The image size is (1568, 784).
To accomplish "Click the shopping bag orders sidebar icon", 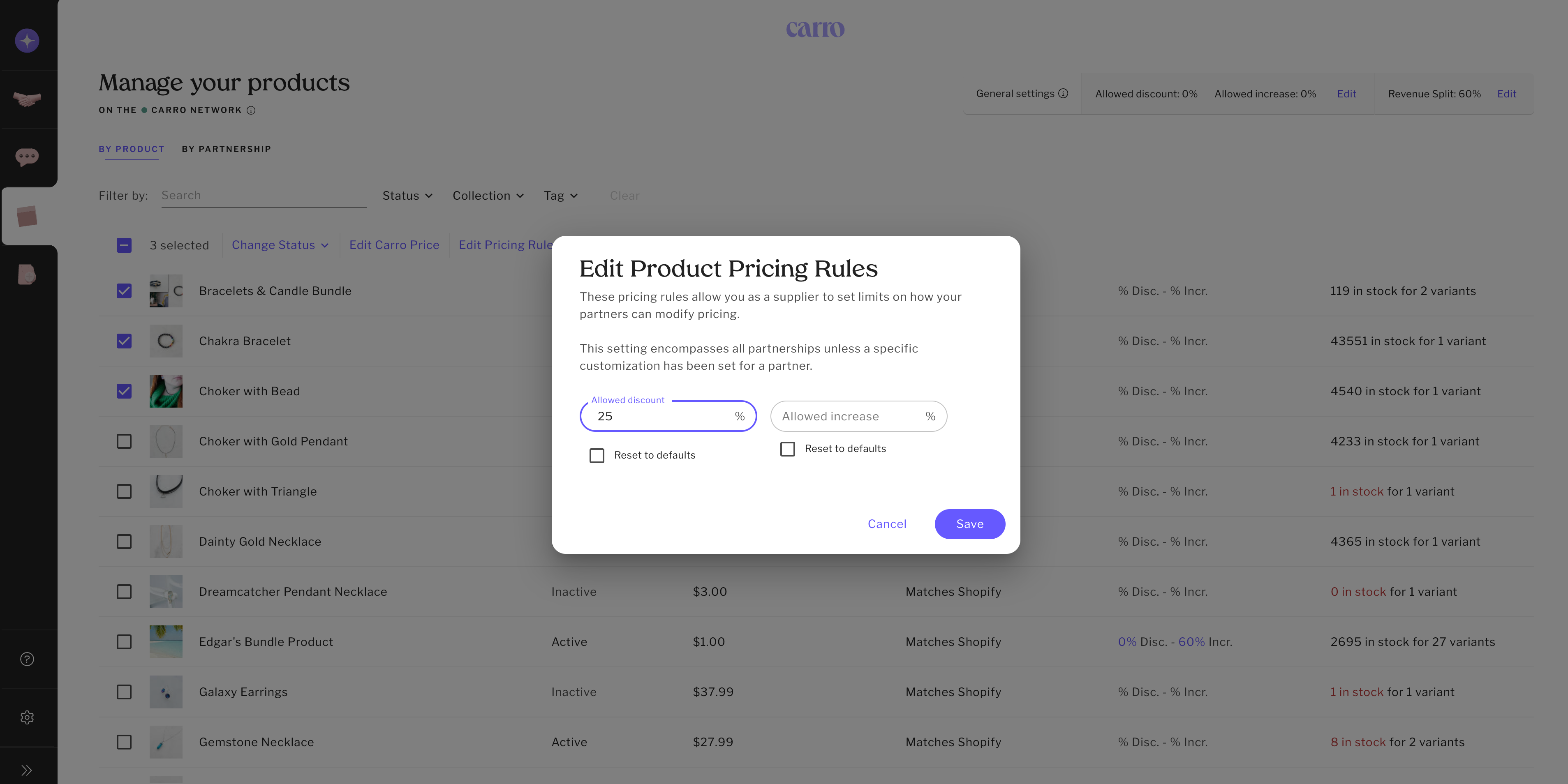I will tap(27, 274).
